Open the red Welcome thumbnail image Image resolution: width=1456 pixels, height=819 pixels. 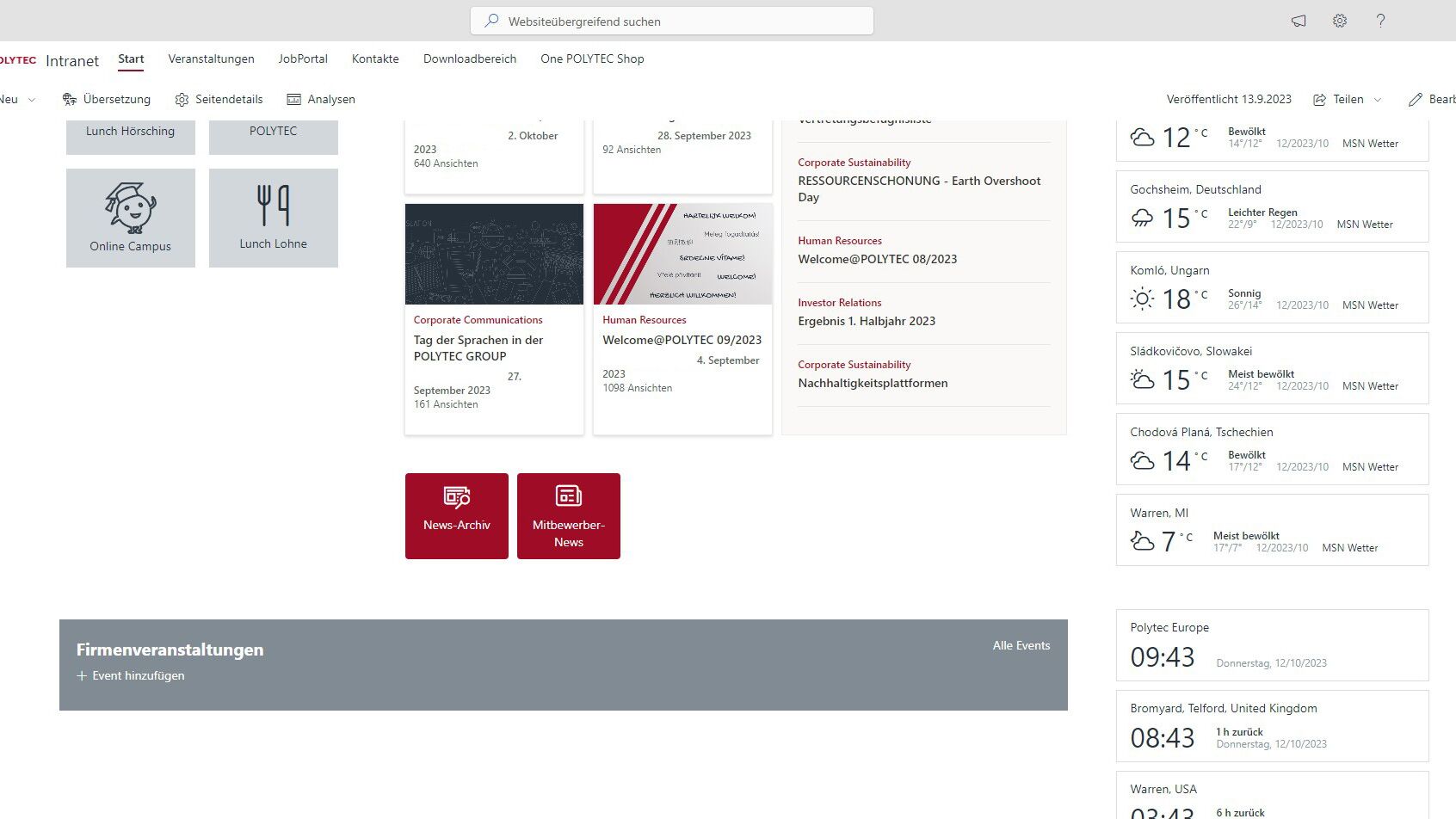tap(683, 254)
